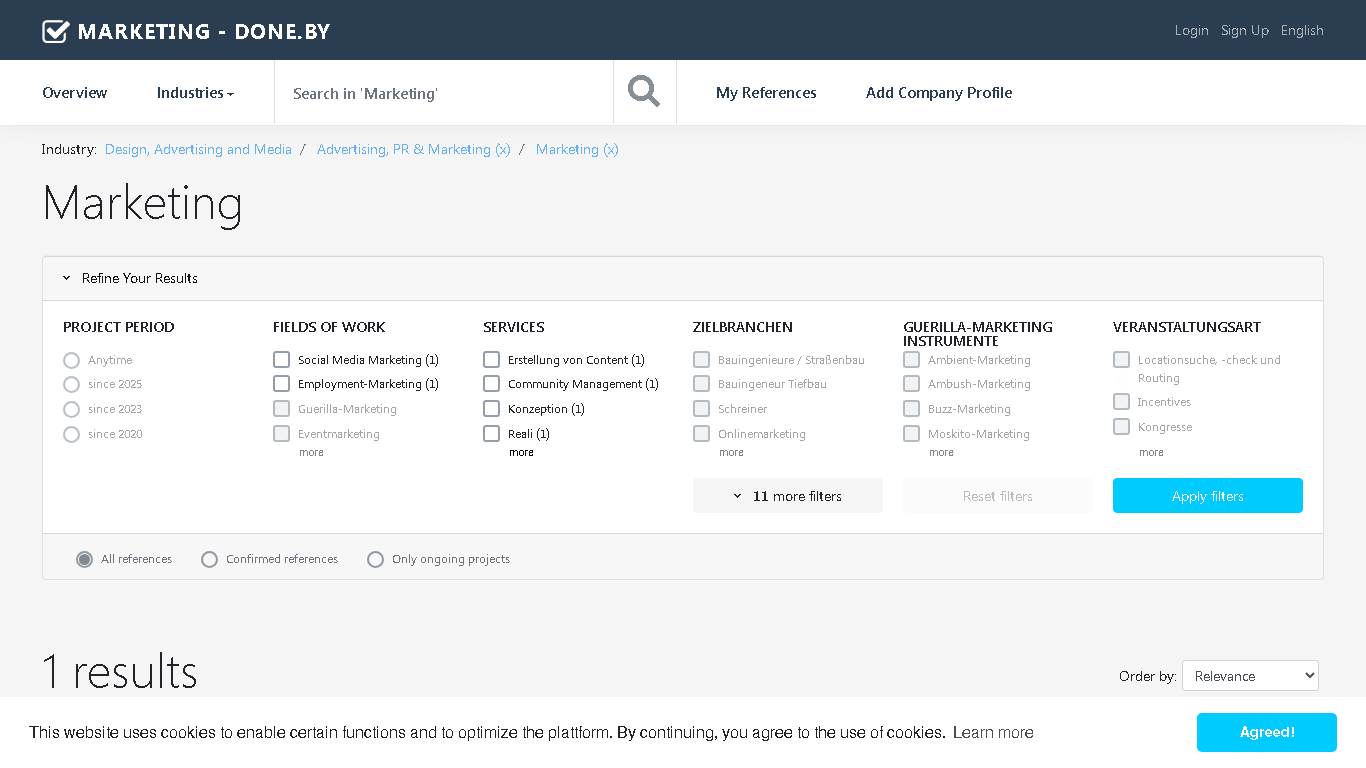The width and height of the screenshot is (1366, 768).
Task: Tick the Social Media Marketing checkbox
Action: [x=281, y=359]
